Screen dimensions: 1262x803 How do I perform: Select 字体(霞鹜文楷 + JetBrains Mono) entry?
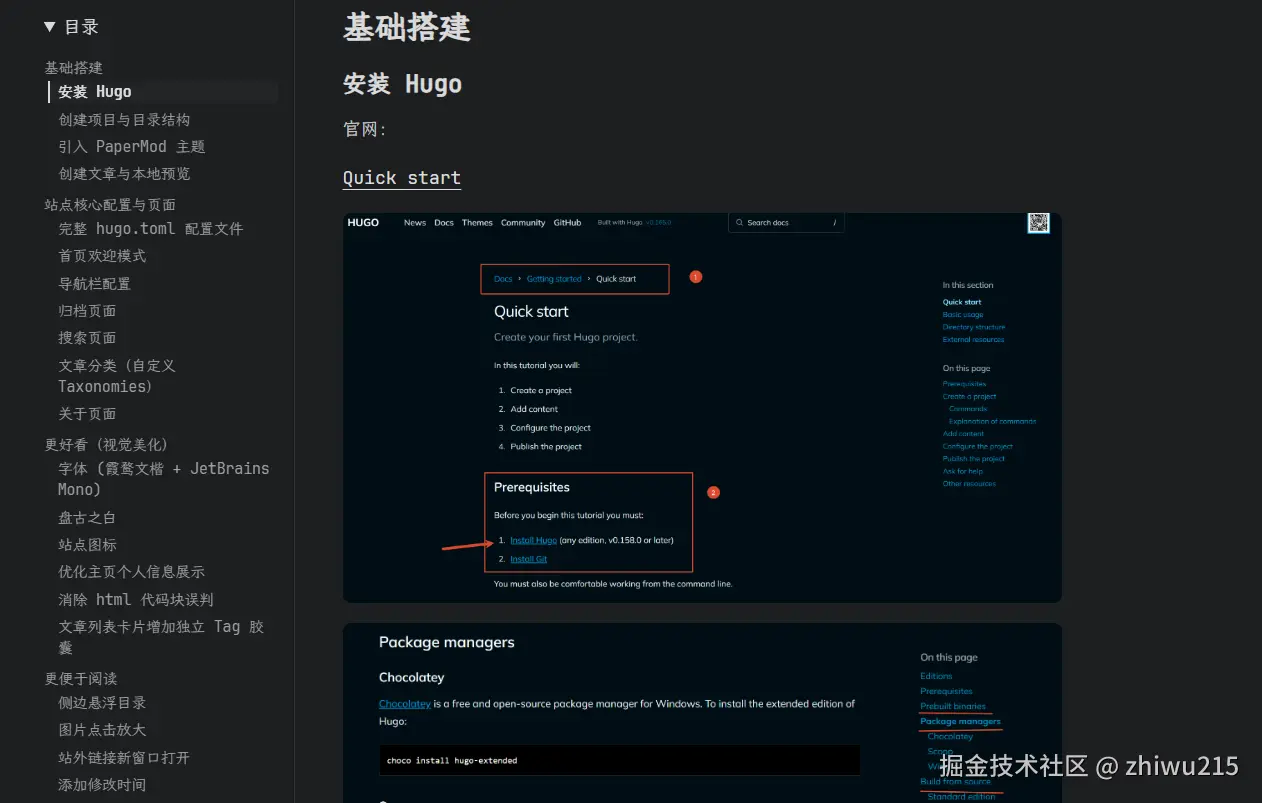click(x=164, y=479)
